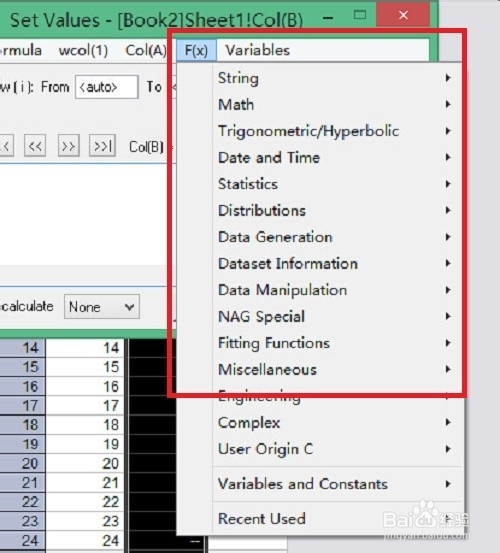The image size is (500, 553).
Task: Maximize the Set Values dialog
Action: coord(360,15)
